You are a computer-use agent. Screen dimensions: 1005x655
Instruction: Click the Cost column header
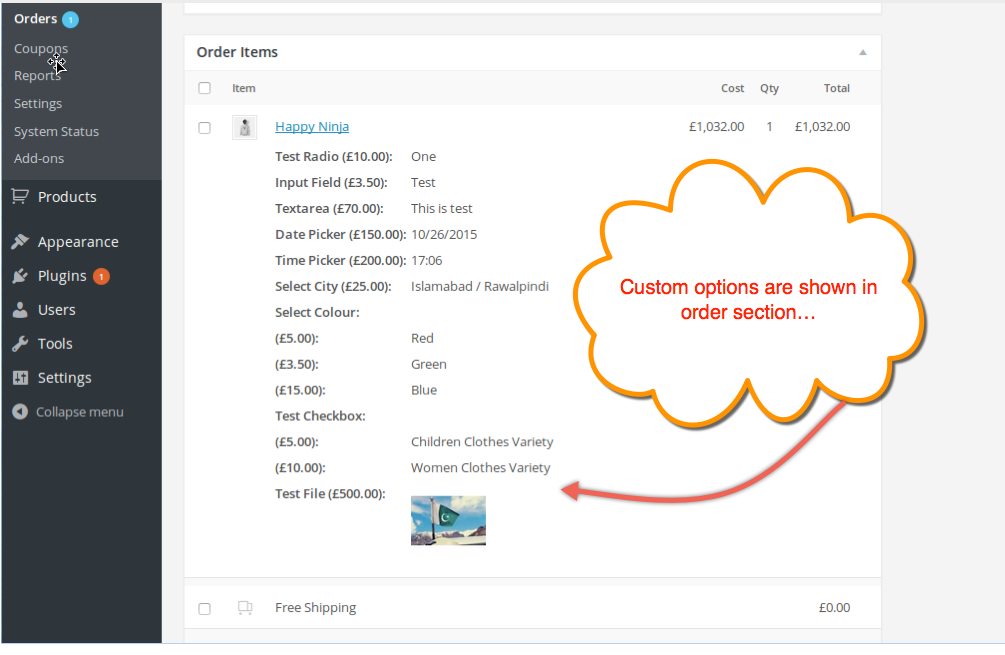[x=733, y=88]
